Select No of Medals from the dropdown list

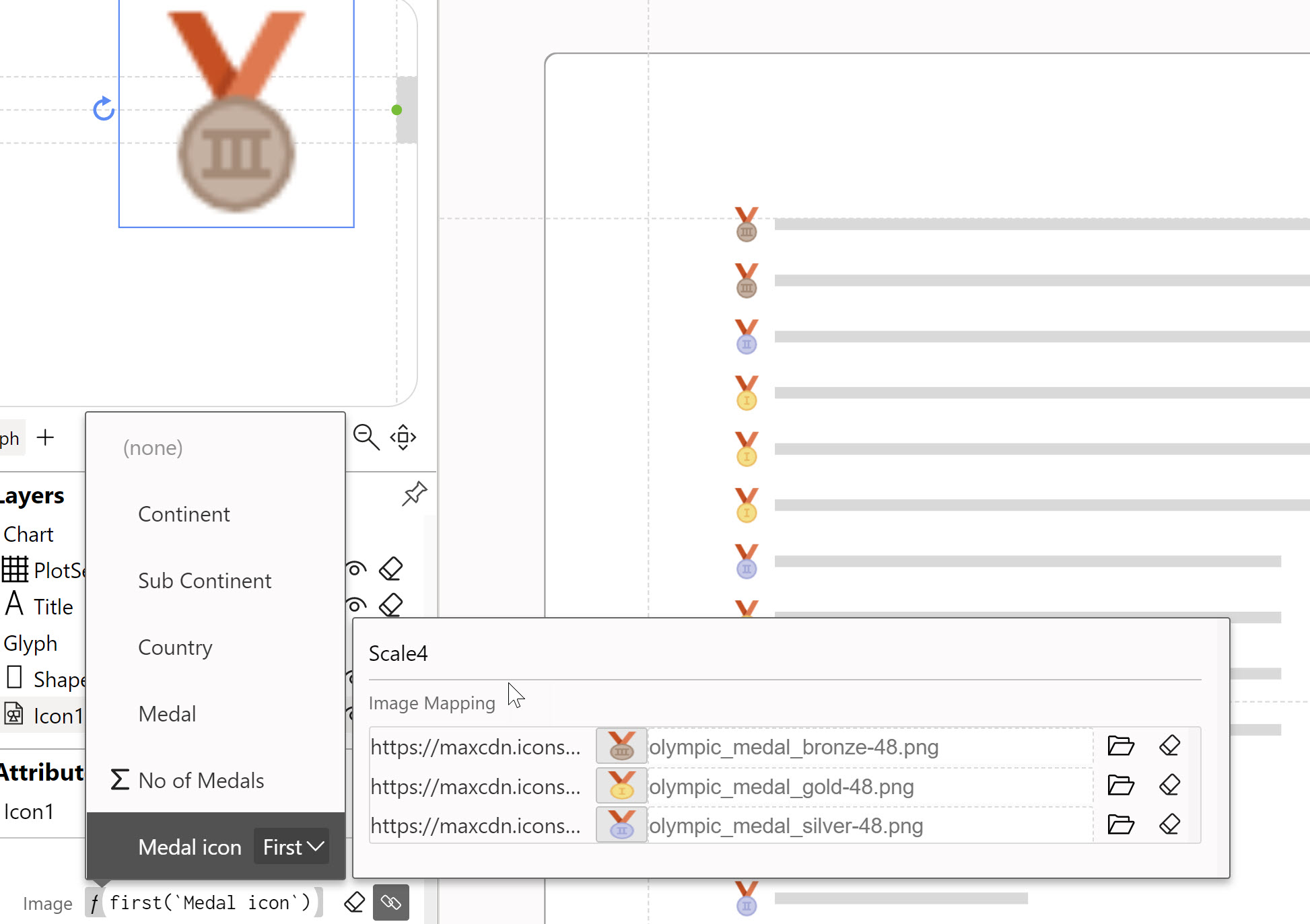[x=201, y=780]
